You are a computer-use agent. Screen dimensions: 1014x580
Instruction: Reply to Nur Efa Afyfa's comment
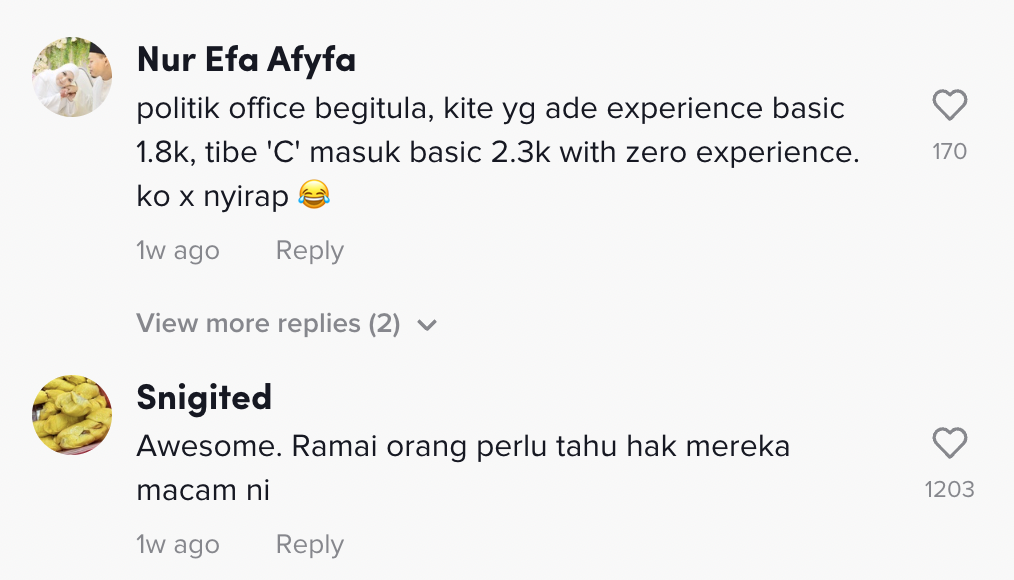[309, 251]
